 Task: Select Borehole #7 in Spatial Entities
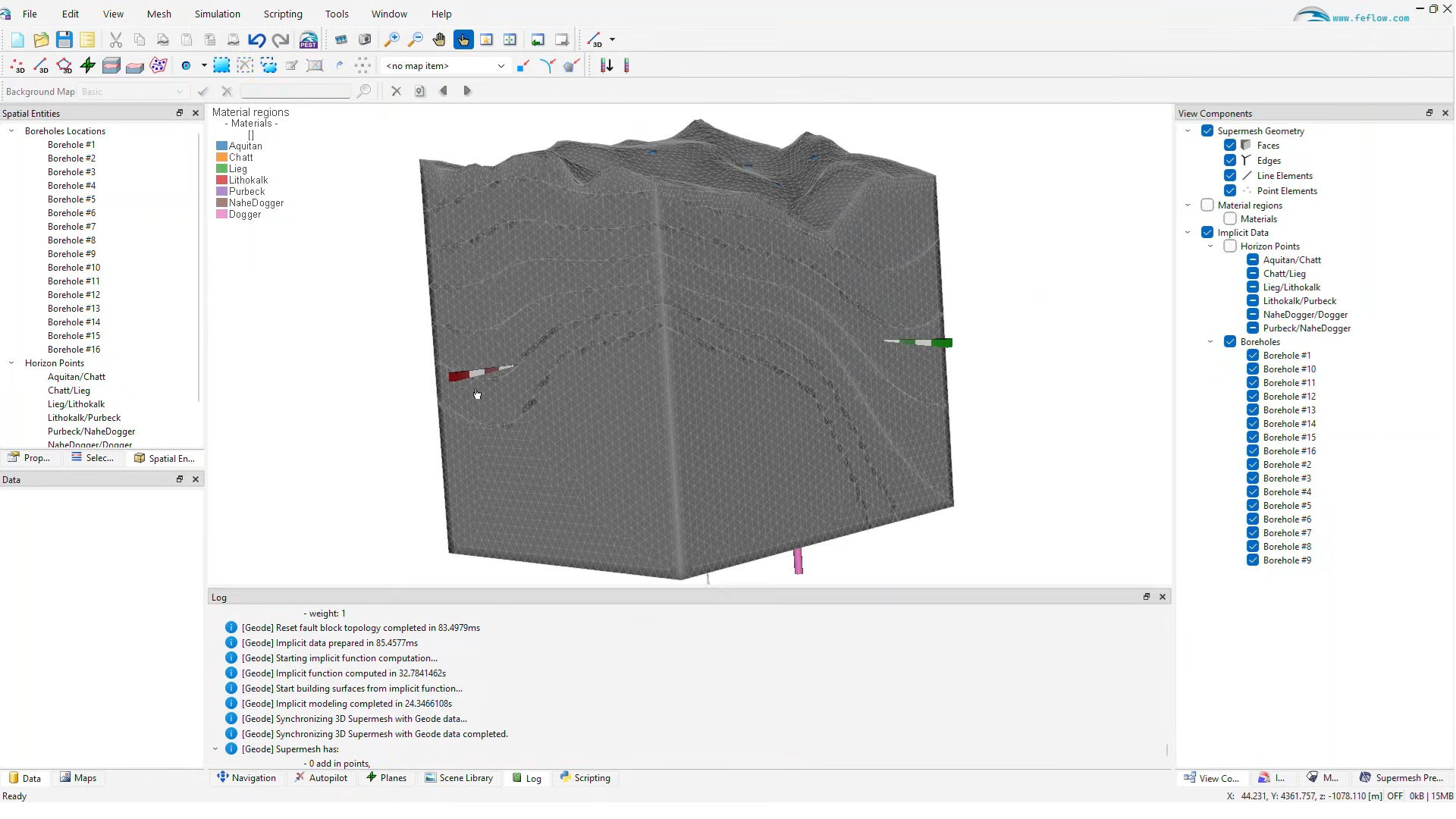point(72,227)
